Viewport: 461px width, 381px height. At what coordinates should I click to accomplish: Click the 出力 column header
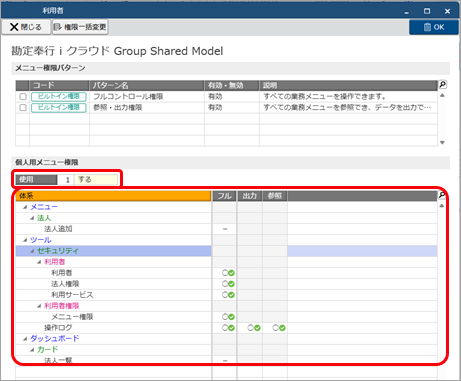coord(250,196)
